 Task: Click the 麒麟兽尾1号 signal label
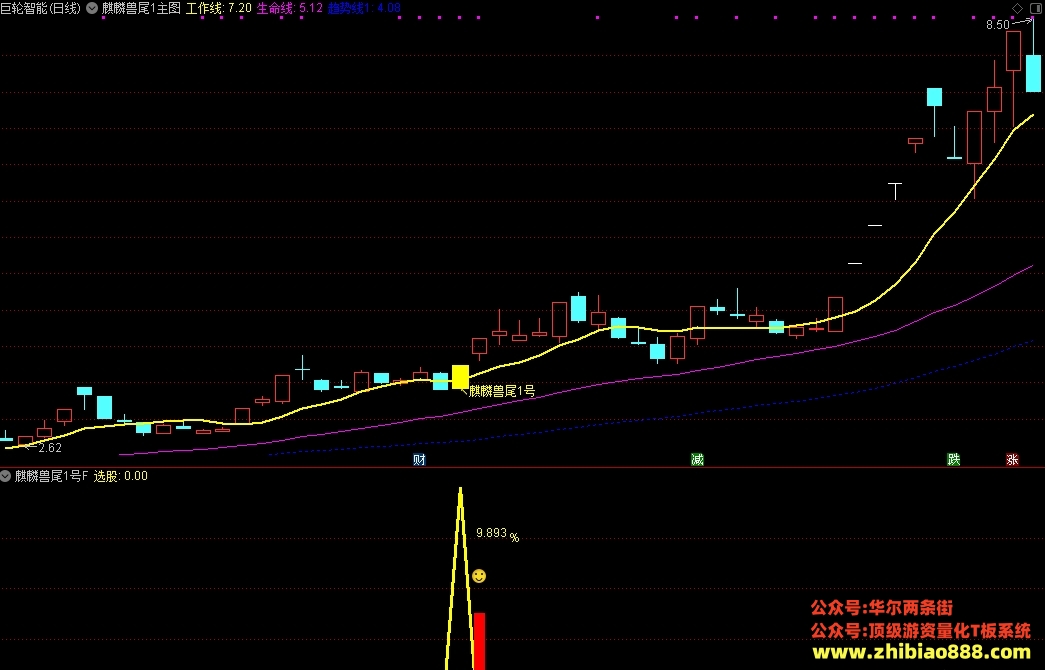pos(501,391)
